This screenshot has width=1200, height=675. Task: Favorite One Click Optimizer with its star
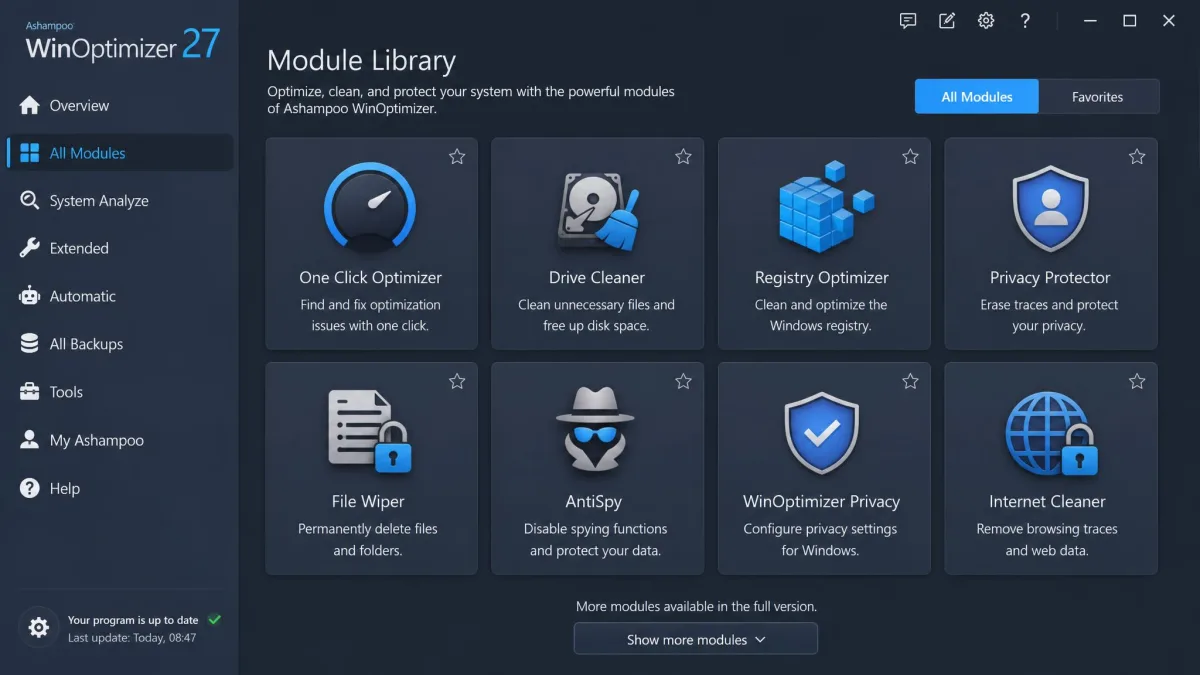coord(457,156)
